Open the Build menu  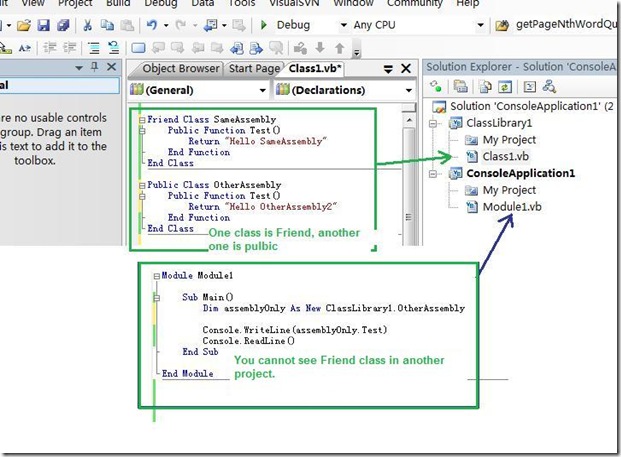coord(118,3)
